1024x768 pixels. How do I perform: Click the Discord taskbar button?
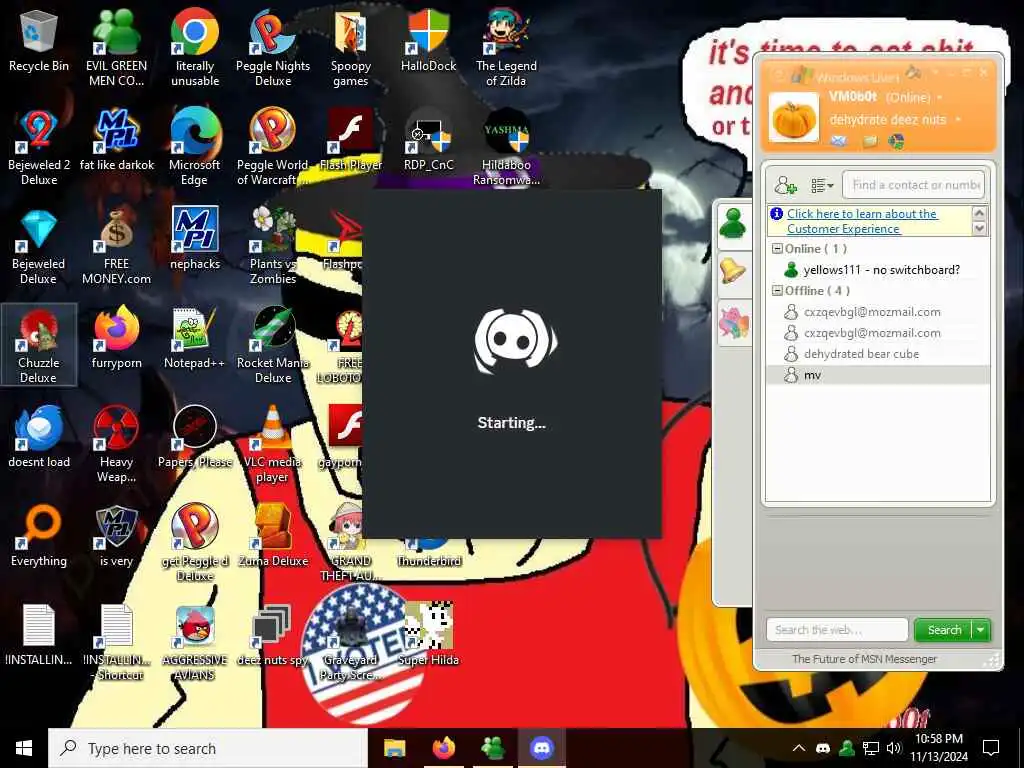(x=541, y=748)
